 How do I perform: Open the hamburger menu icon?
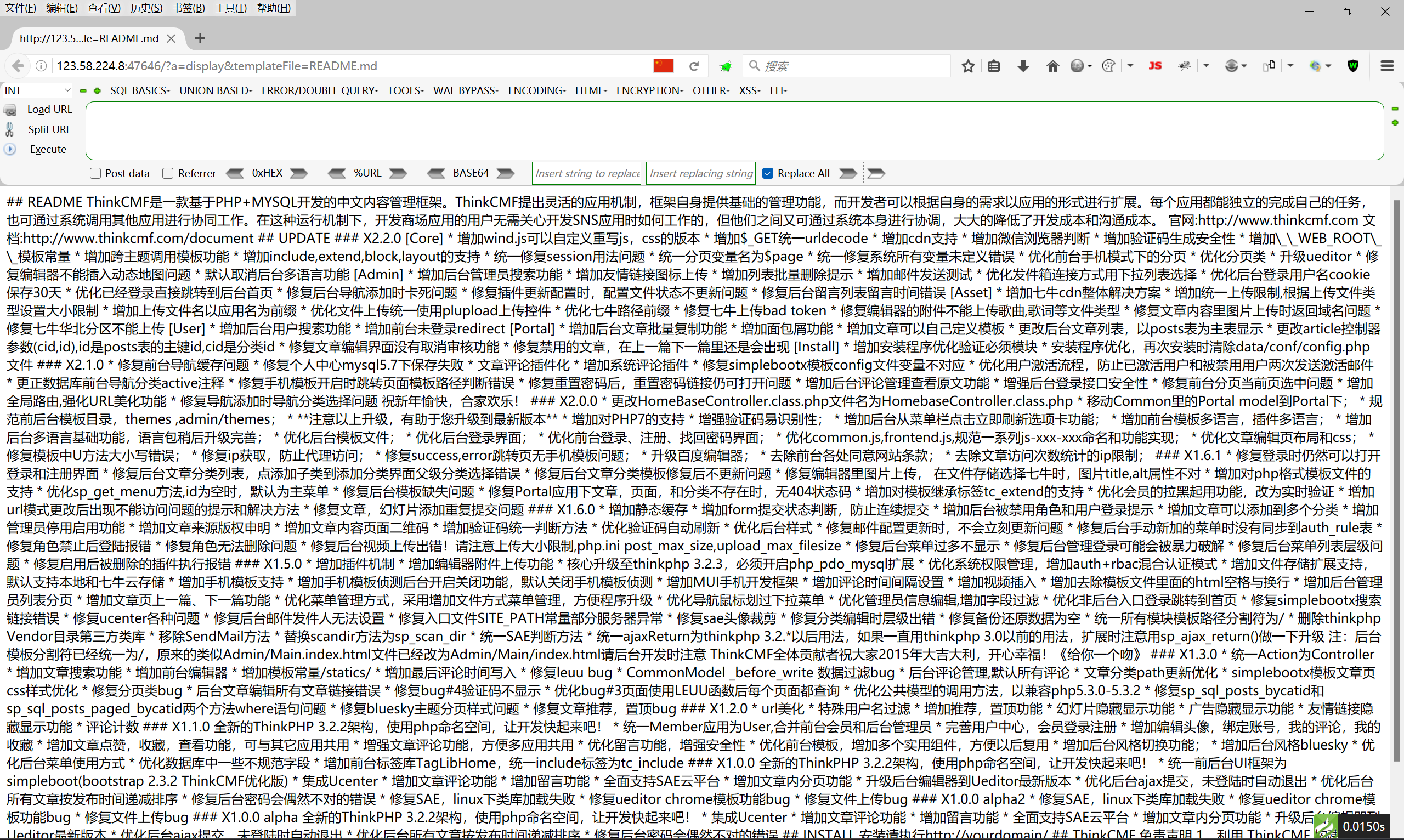1388,66
